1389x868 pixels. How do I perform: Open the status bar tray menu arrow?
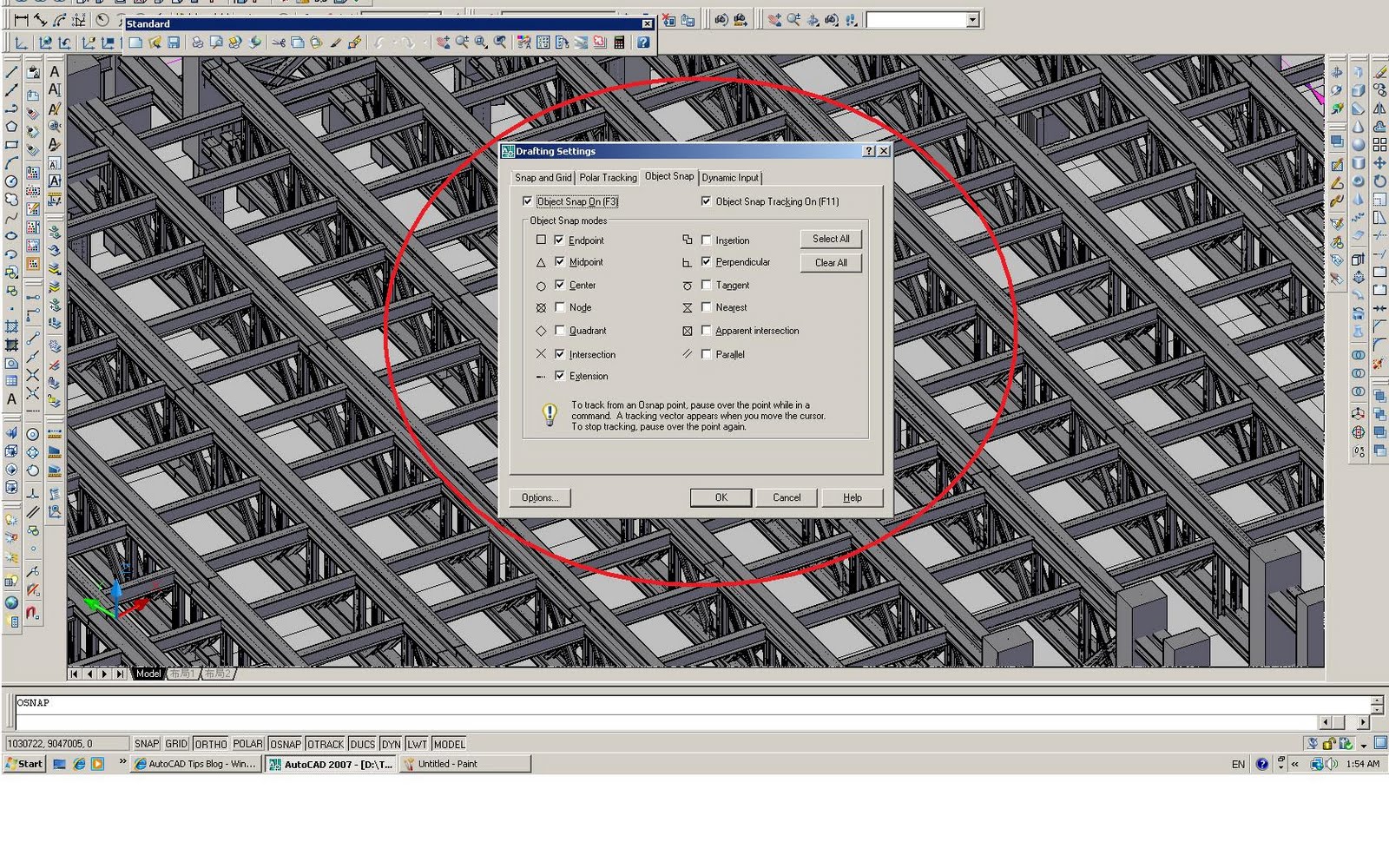point(1364,745)
